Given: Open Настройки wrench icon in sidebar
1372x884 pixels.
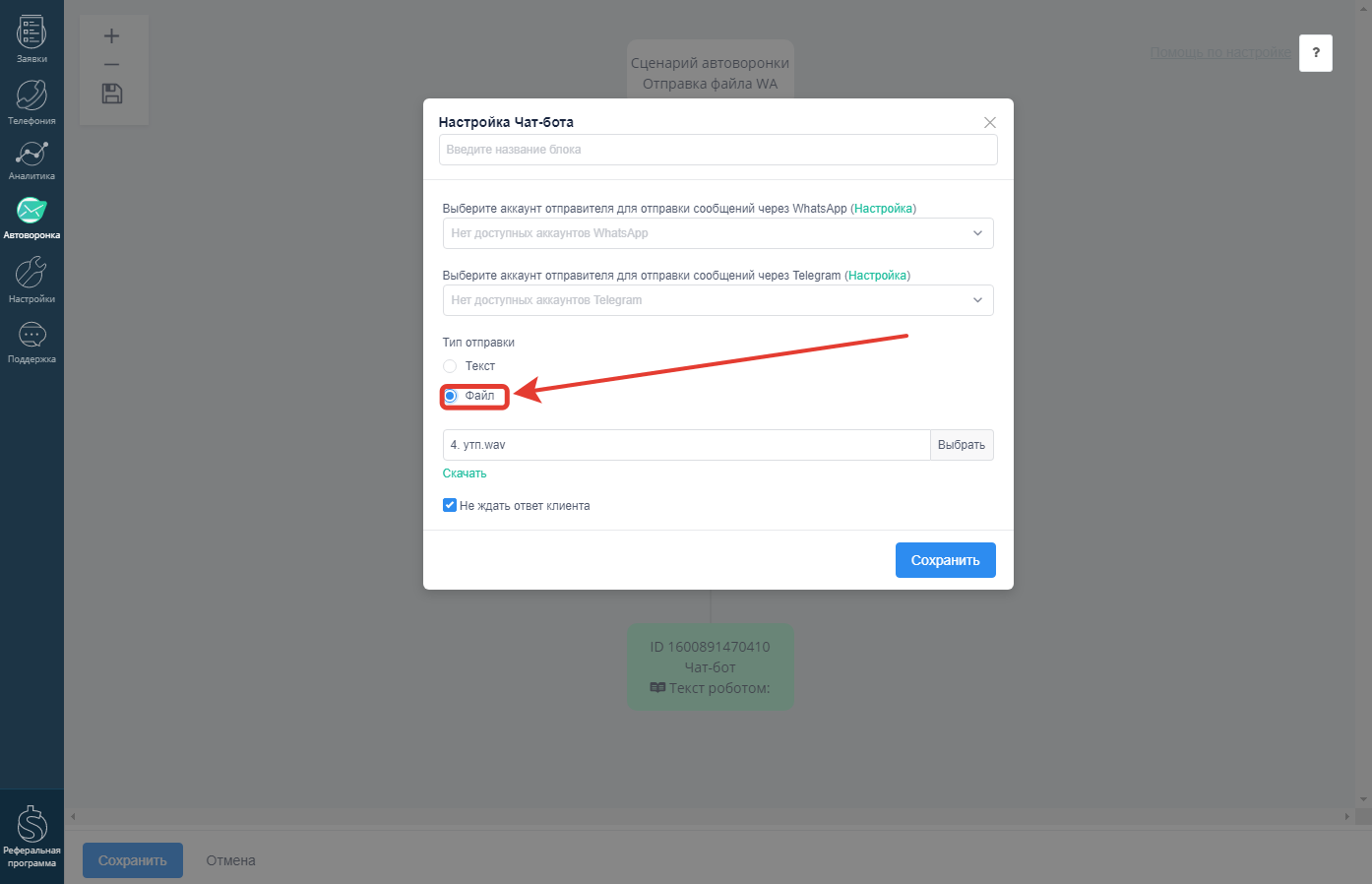Looking at the screenshot, I should (x=31, y=280).
